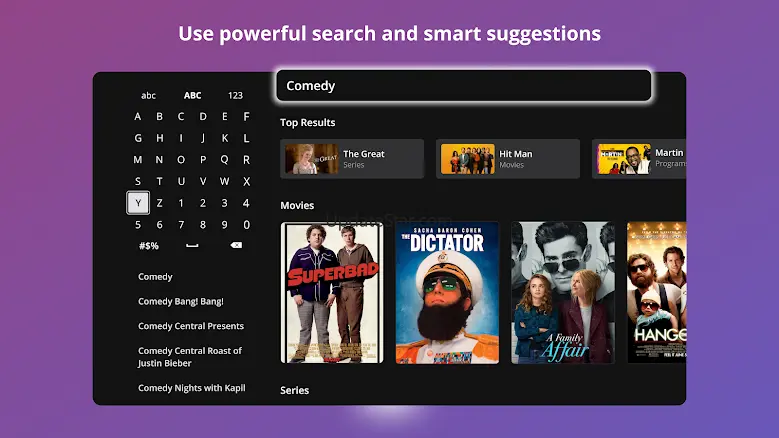Tap the letter W key
This screenshot has width=779, height=438.
[225, 182]
